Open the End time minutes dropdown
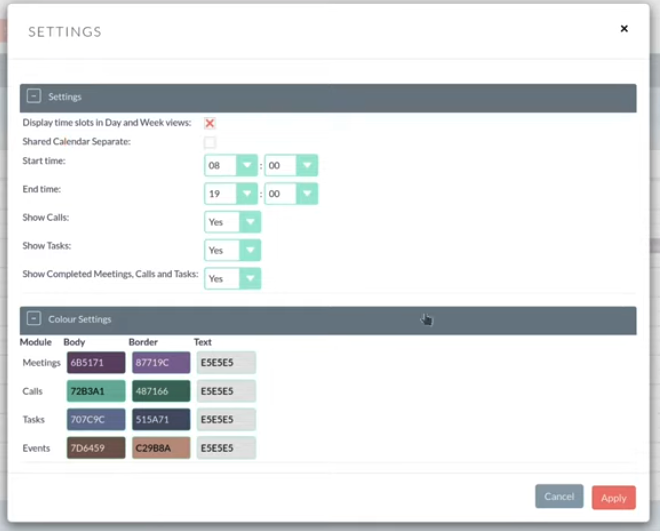Viewport: 660px width, 531px height. click(291, 194)
